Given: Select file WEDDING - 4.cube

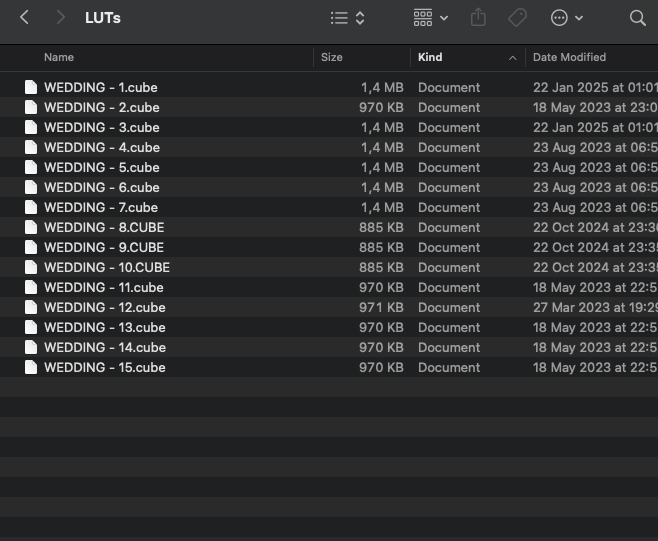Looking at the screenshot, I should pos(101,147).
